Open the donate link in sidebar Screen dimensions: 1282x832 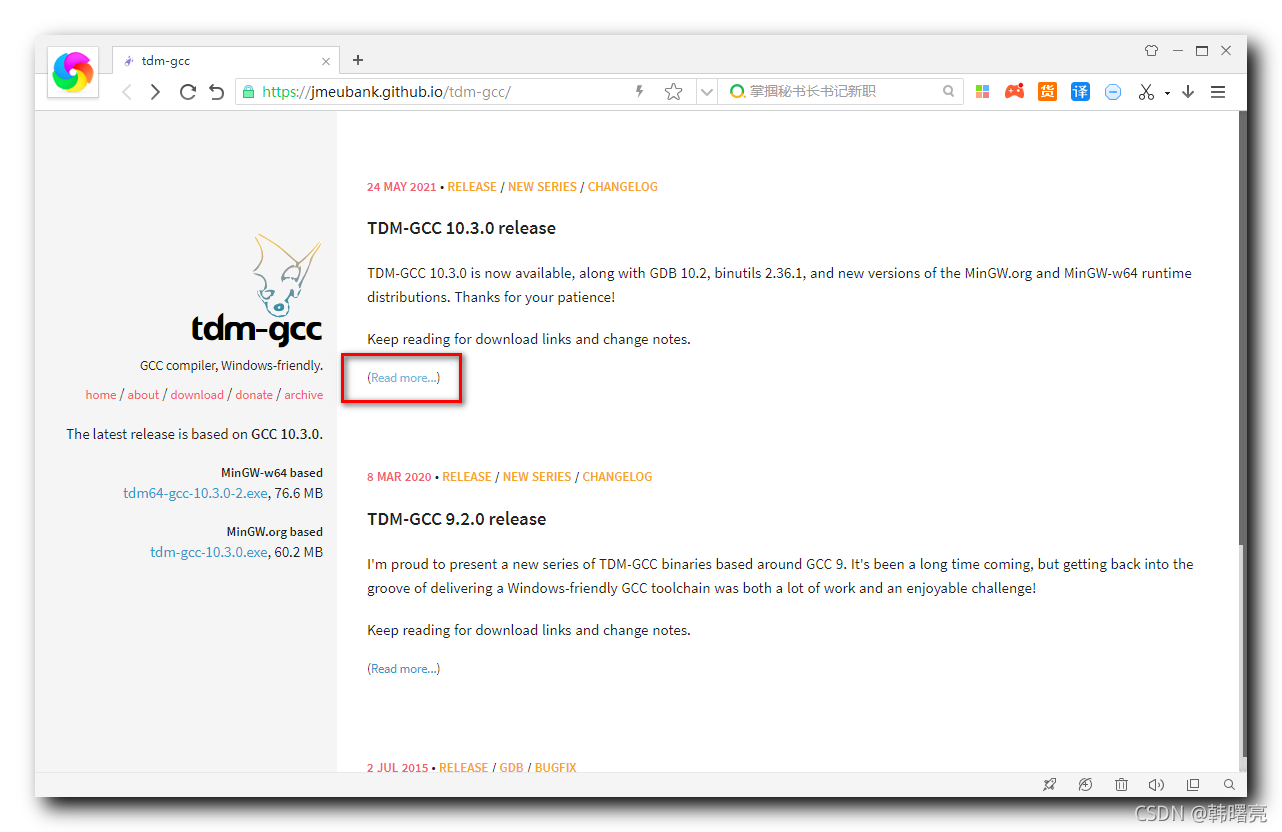click(x=254, y=395)
